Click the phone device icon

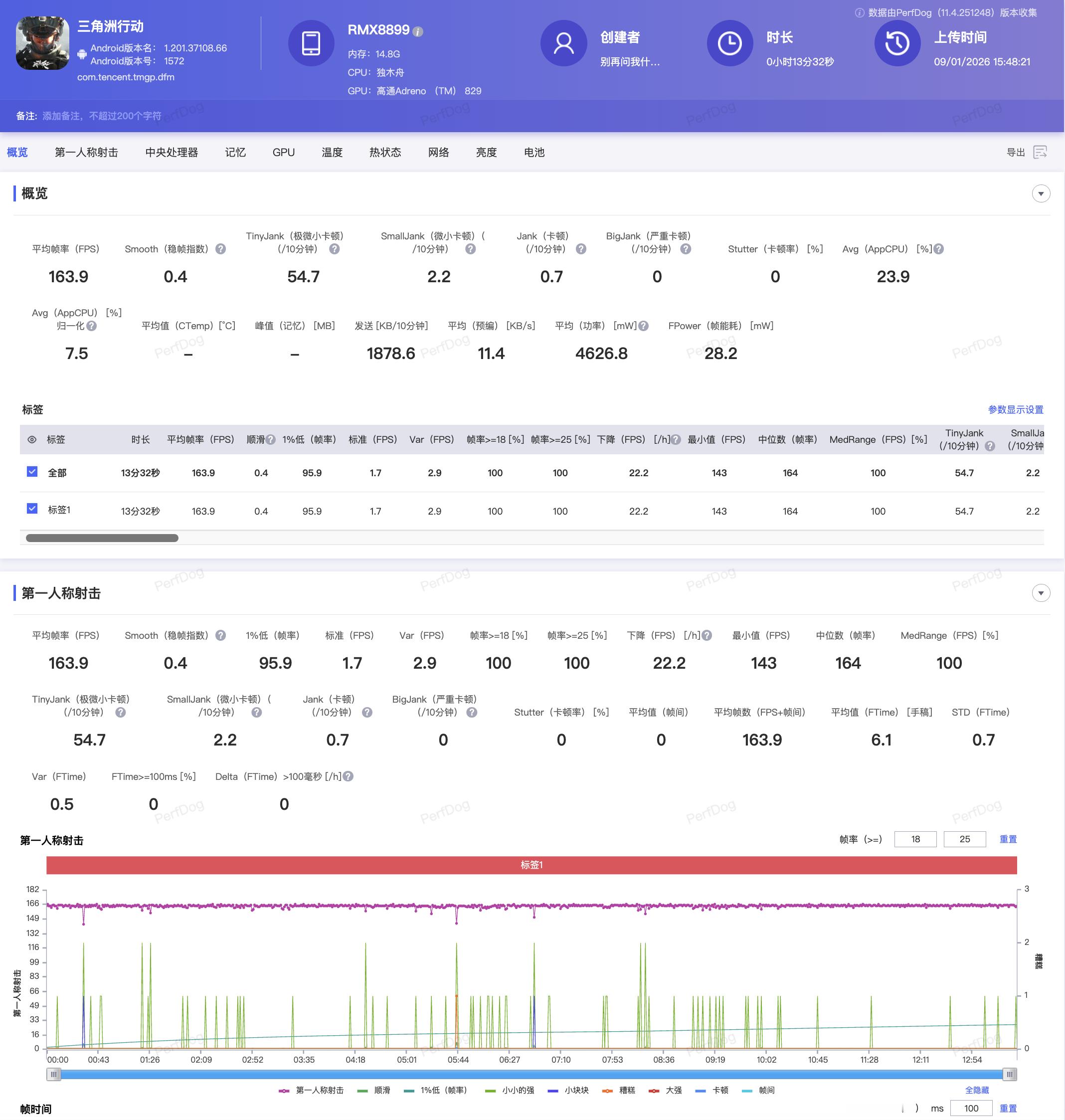tap(311, 43)
